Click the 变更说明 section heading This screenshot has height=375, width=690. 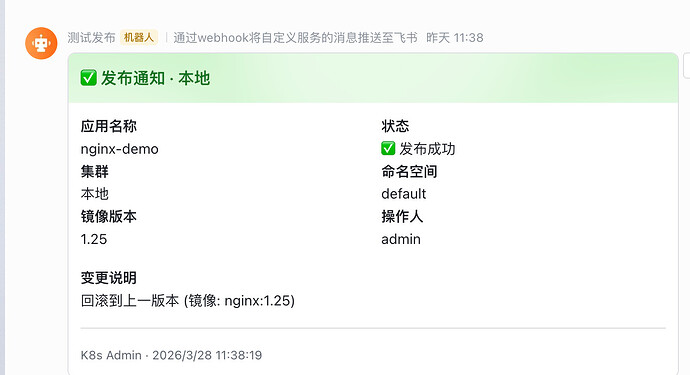click(109, 278)
